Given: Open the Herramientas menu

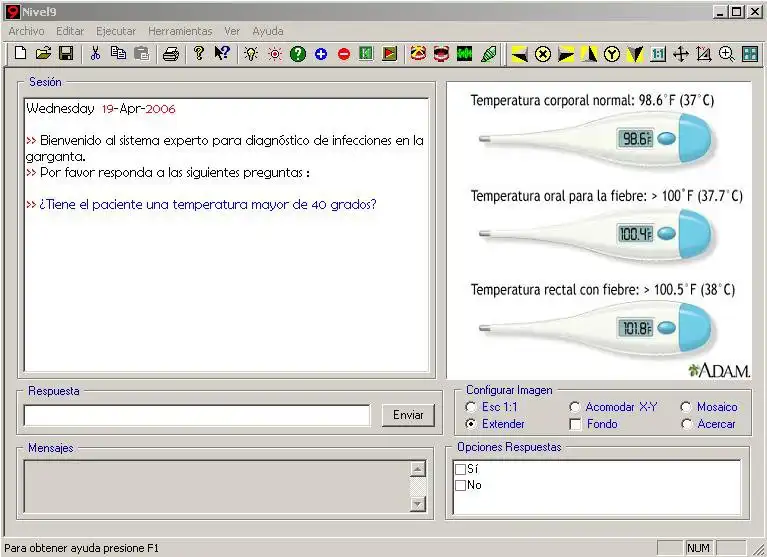Looking at the screenshot, I should tap(180, 31).
